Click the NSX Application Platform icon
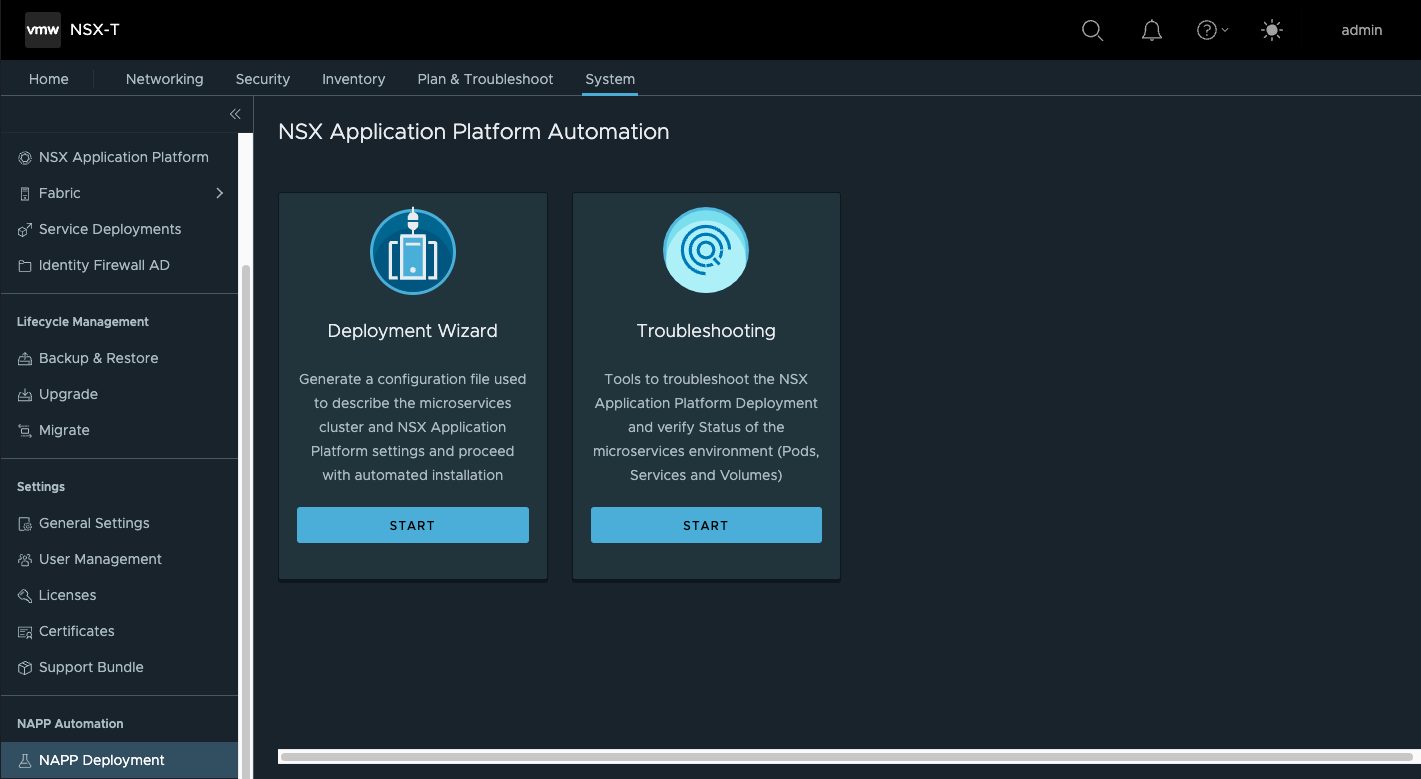 click(x=25, y=158)
